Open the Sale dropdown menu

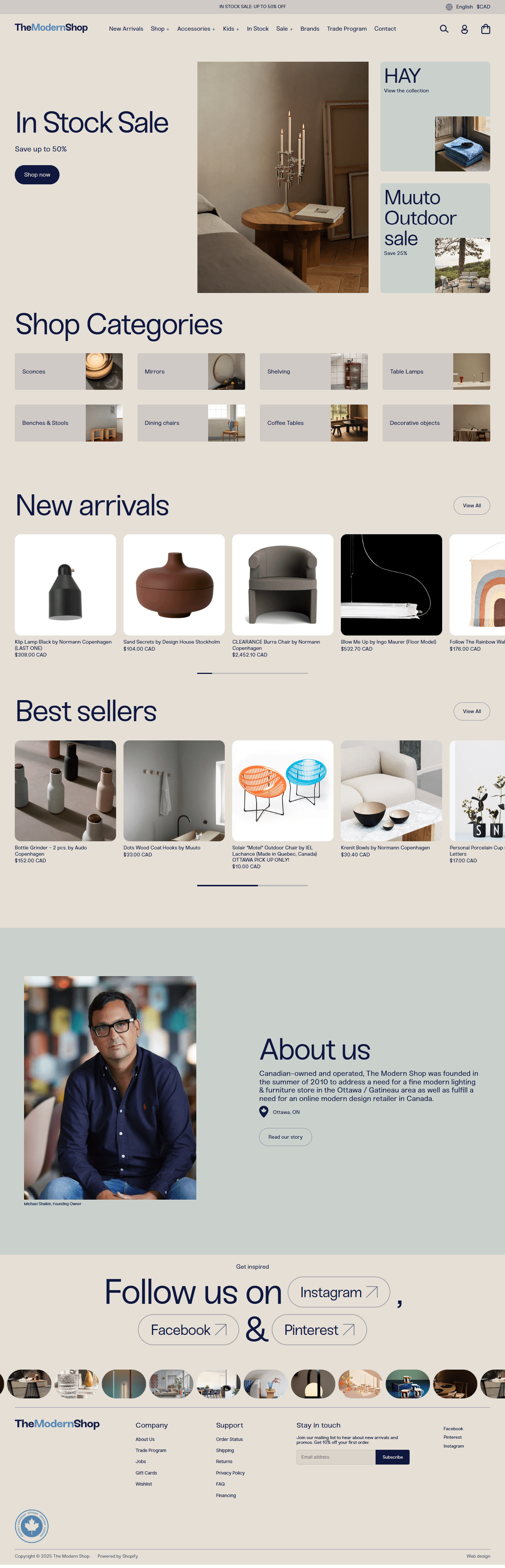tap(285, 28)
